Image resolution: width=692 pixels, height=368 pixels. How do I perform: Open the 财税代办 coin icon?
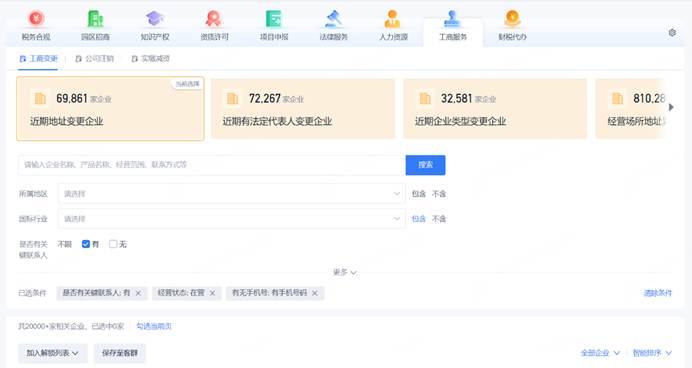(512, 19)
